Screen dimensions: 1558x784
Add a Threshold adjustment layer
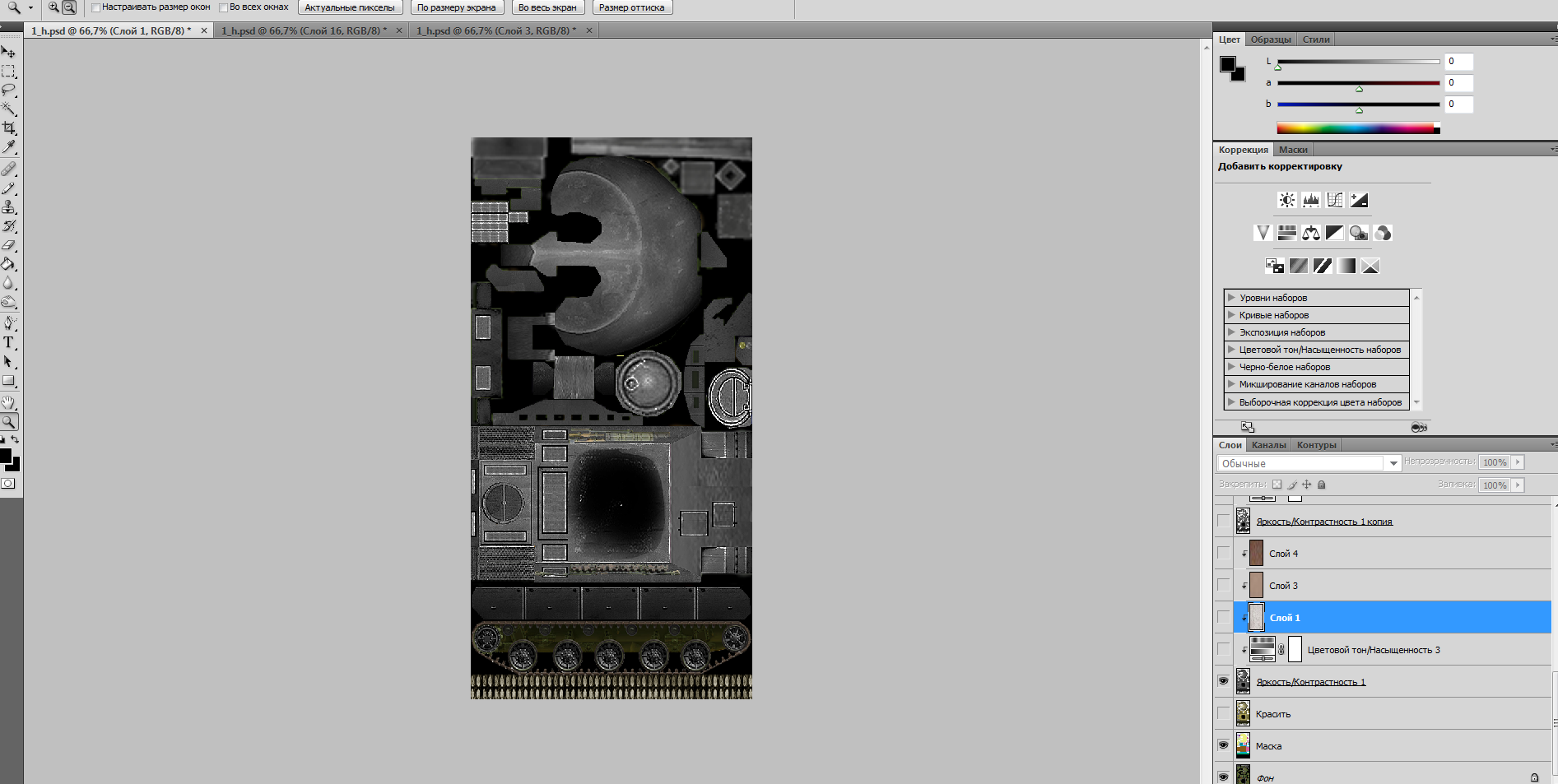(x=1323, y=266)
